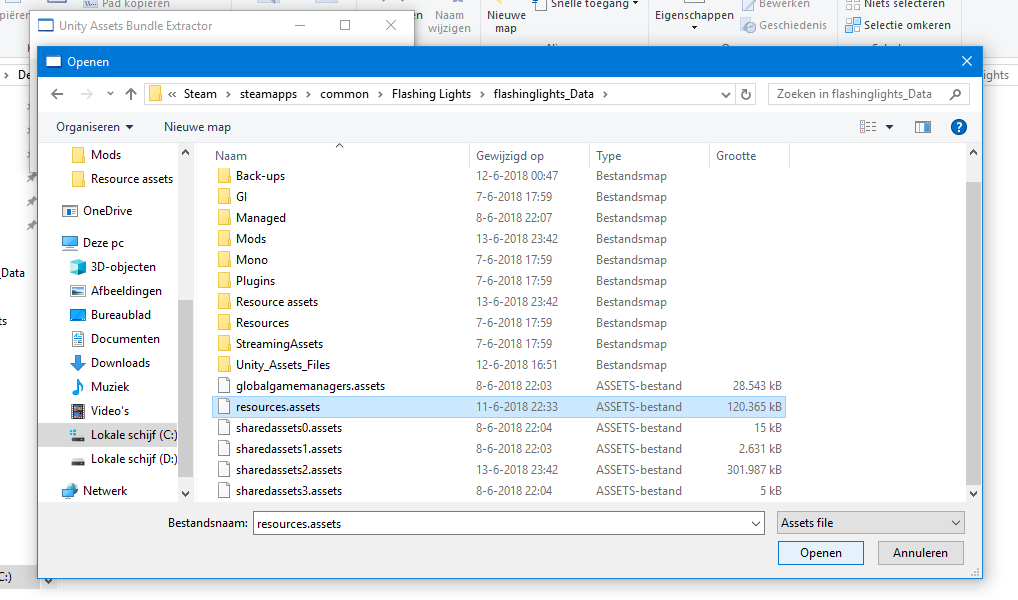The height and width of the screenshot is (600, 1018).
Task: Open Video's in the sidebar
Action: click(110, 411)
